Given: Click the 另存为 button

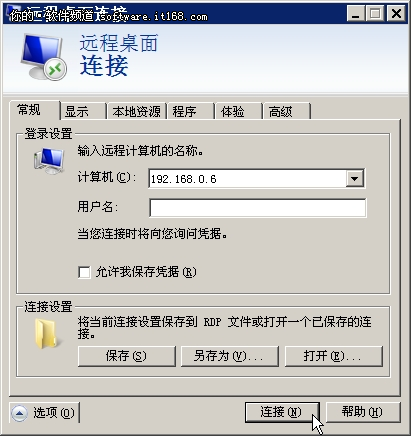Looking at the screenshot, I should tap(230, 356).
